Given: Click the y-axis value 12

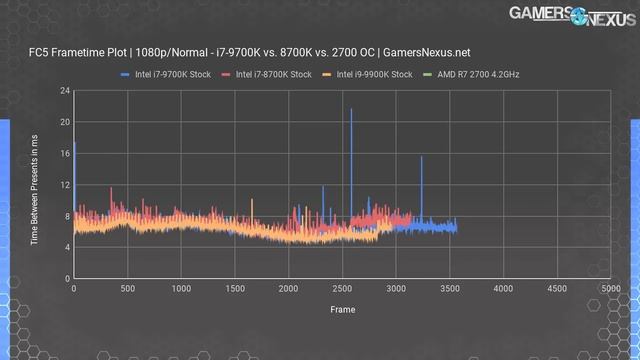Looking at the screenshot, I should pos(65,185).
